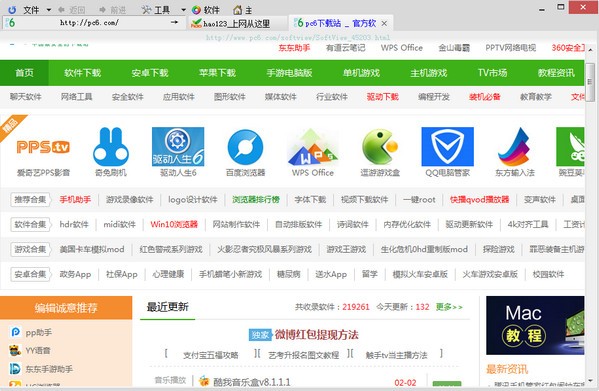599x391 pixels.
Task: Click the 红色警戒系列游戏 link
Action: pyautogui.click(x=171, y=249)
